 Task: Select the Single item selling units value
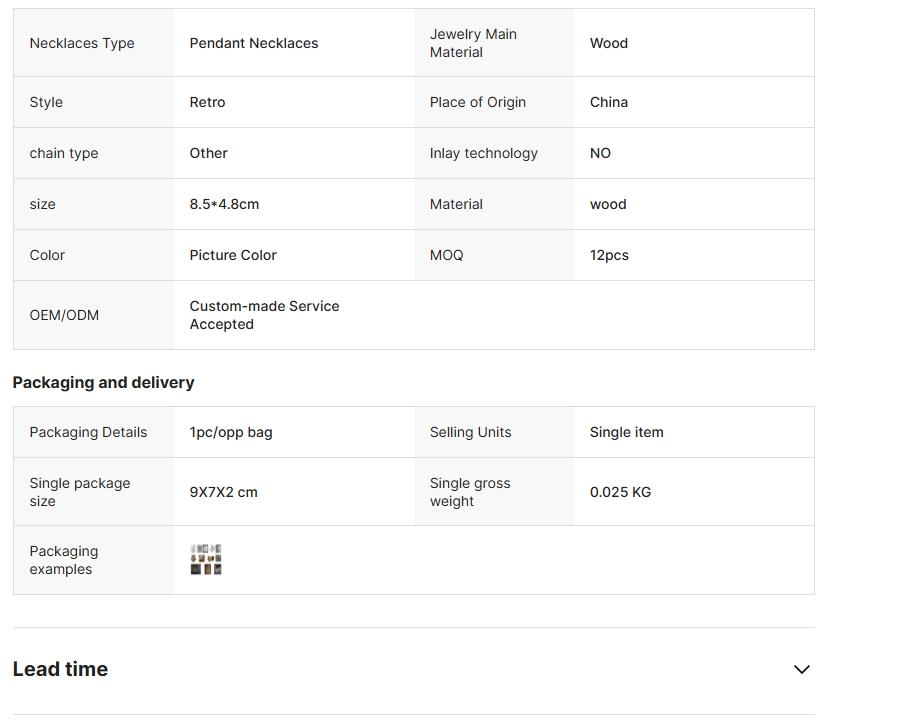click(626, 432)
